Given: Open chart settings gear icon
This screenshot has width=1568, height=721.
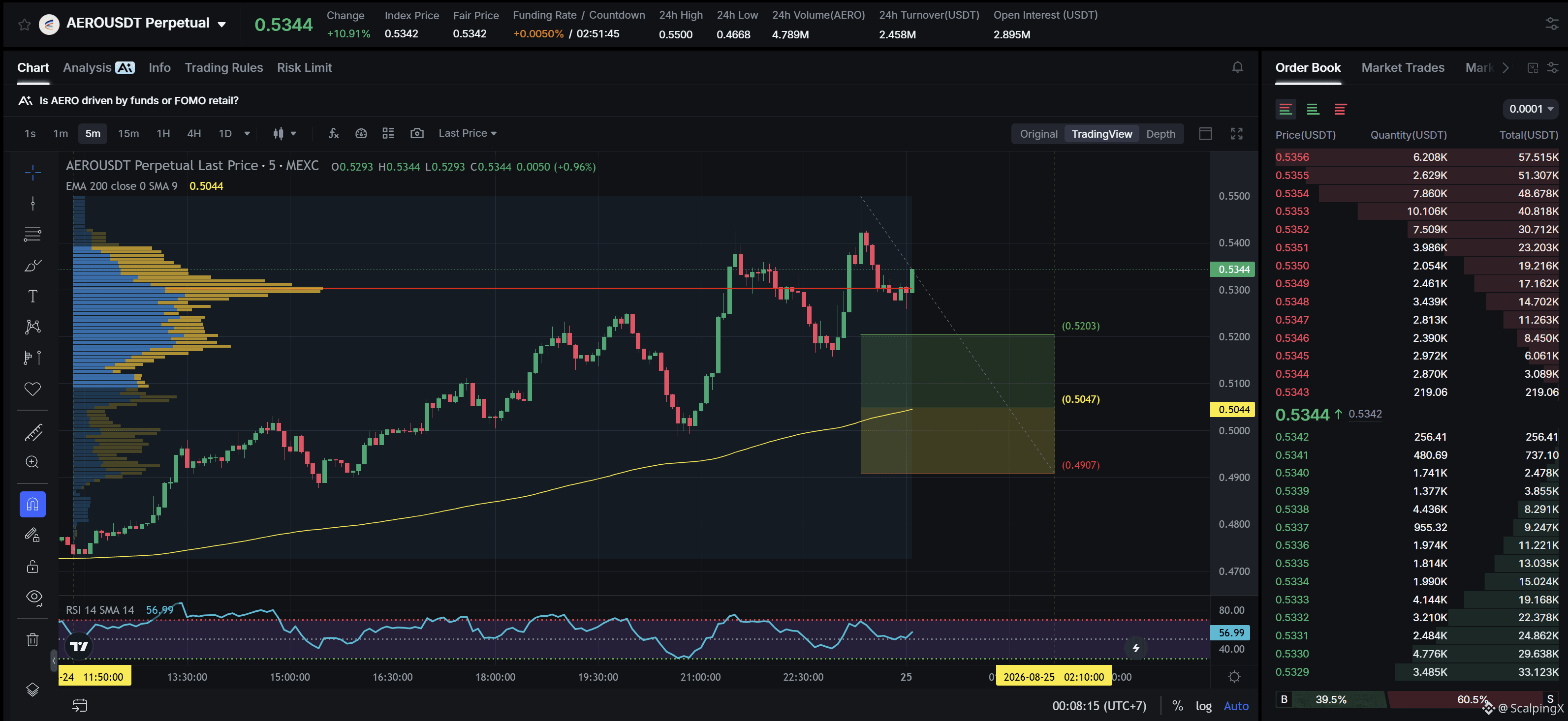Looking at the screenshot, I should (x=1234, y=677).
